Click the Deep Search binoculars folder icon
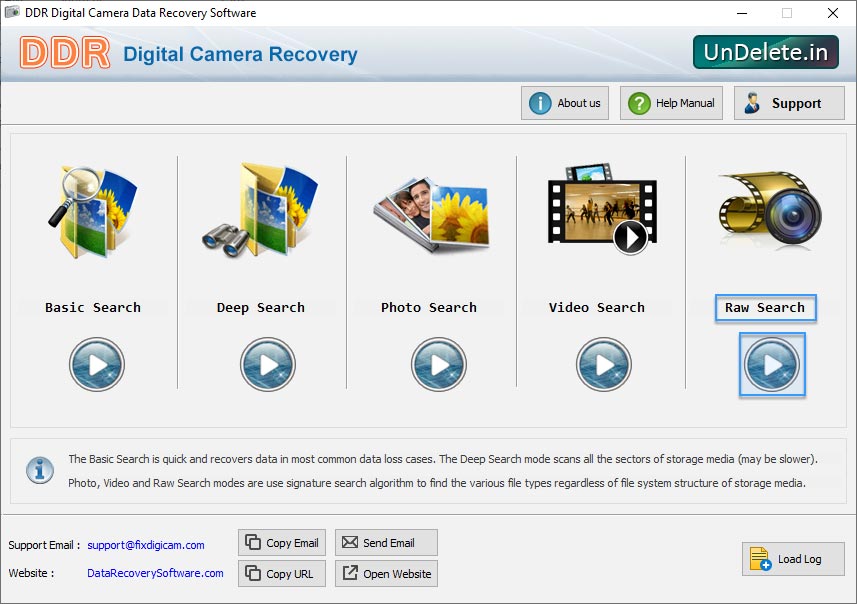857x604 pixels. coord(260,209)
